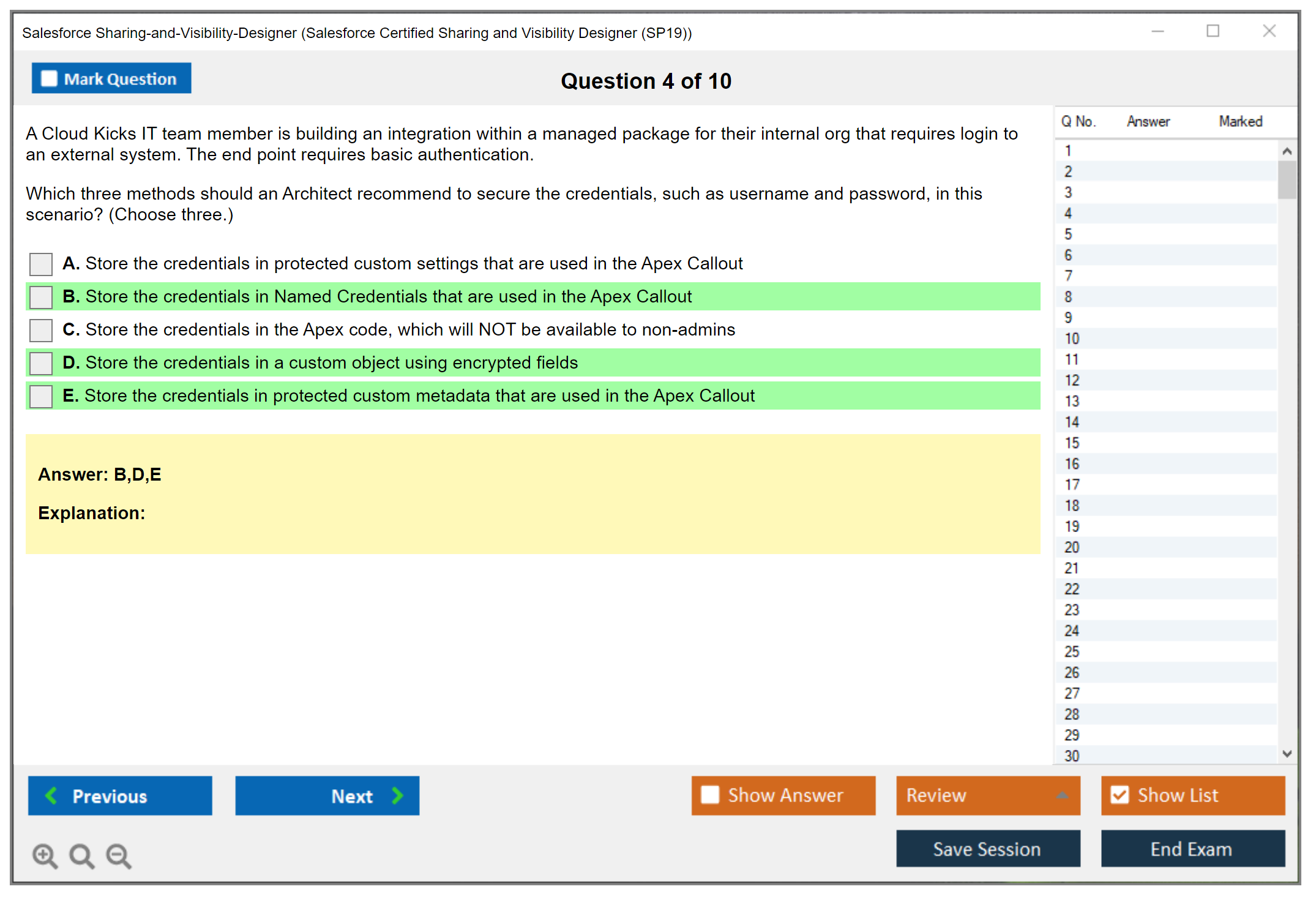This screenshot has width=1316, height=900.
Task: Click the green left arrow on Previous
Action: (51, 796)
